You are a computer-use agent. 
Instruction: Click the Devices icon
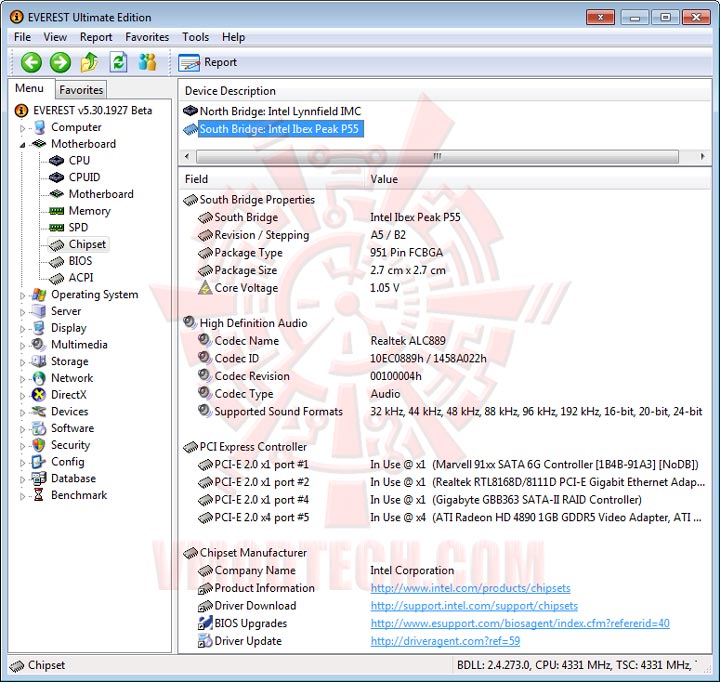[x=39, y=411]
